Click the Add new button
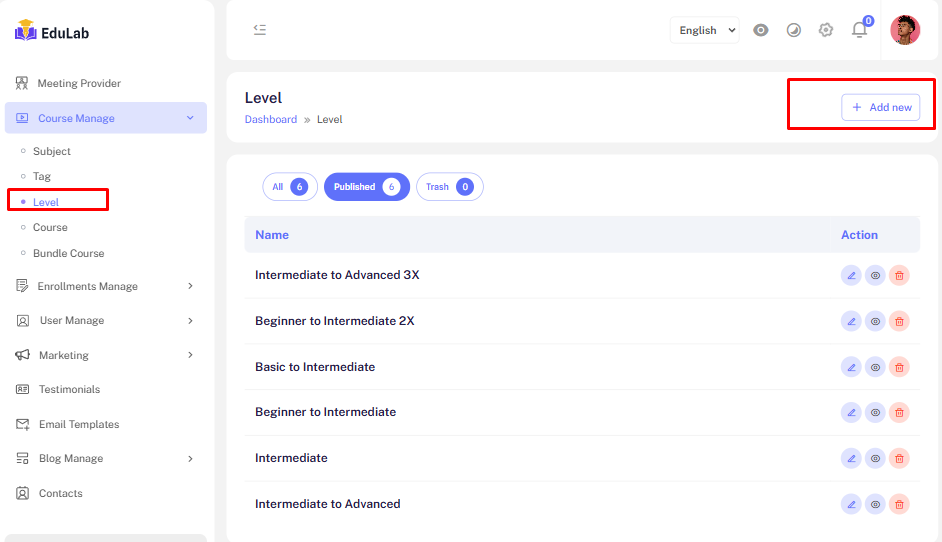Viewport: 942px width, 542px height. 880,107
